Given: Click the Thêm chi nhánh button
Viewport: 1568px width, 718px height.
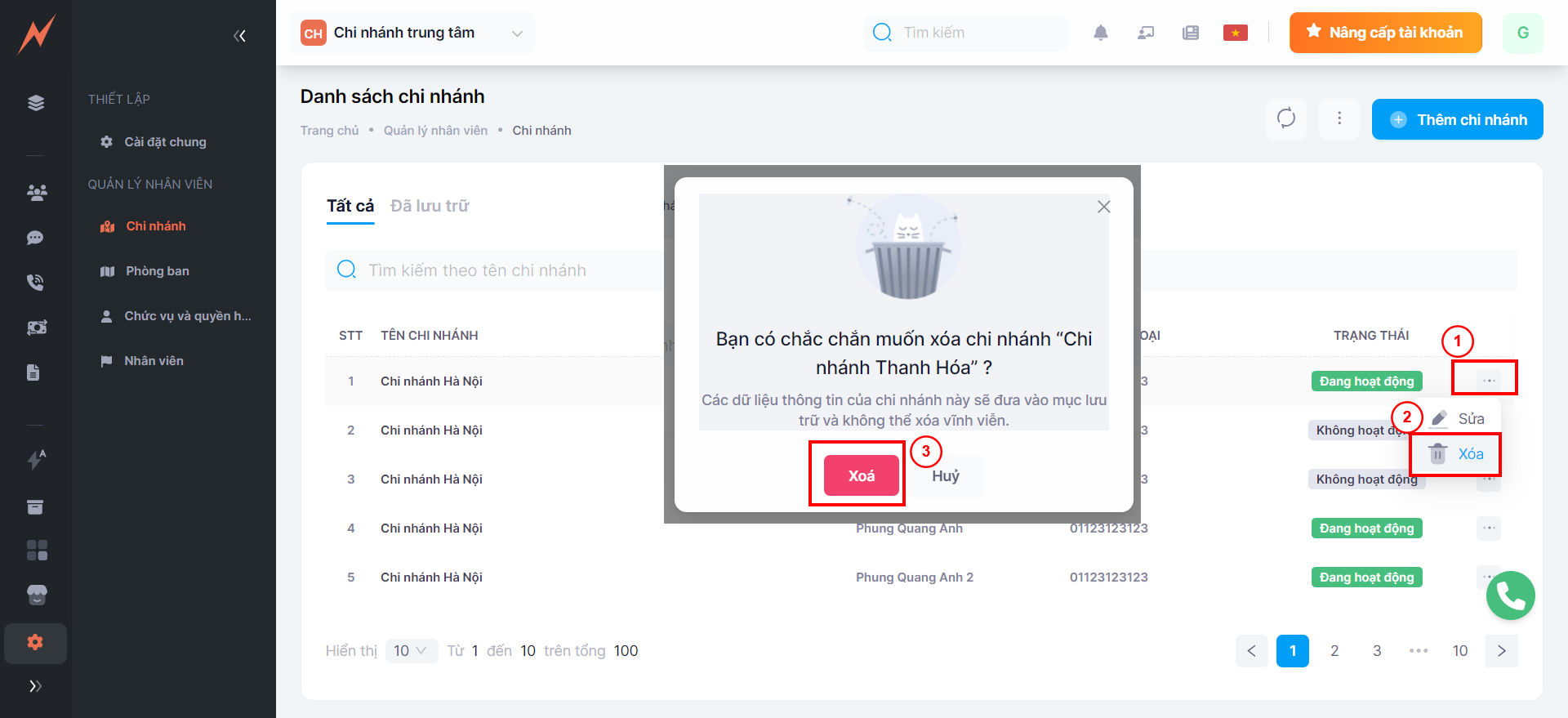Looking at the screenshot, I should pyautogui.click(x=1457, y=119).
